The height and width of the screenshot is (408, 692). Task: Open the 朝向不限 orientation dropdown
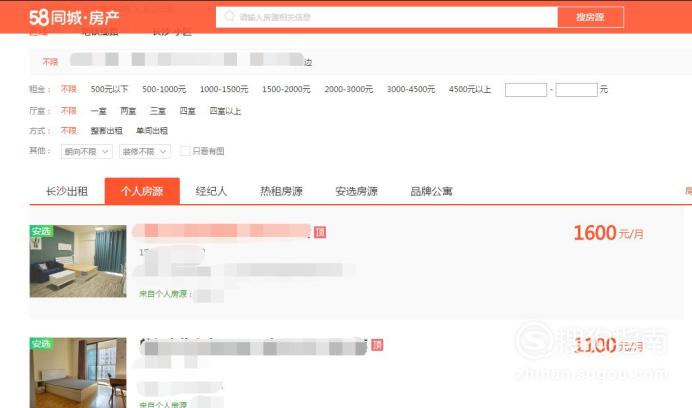tap(86, 151)
